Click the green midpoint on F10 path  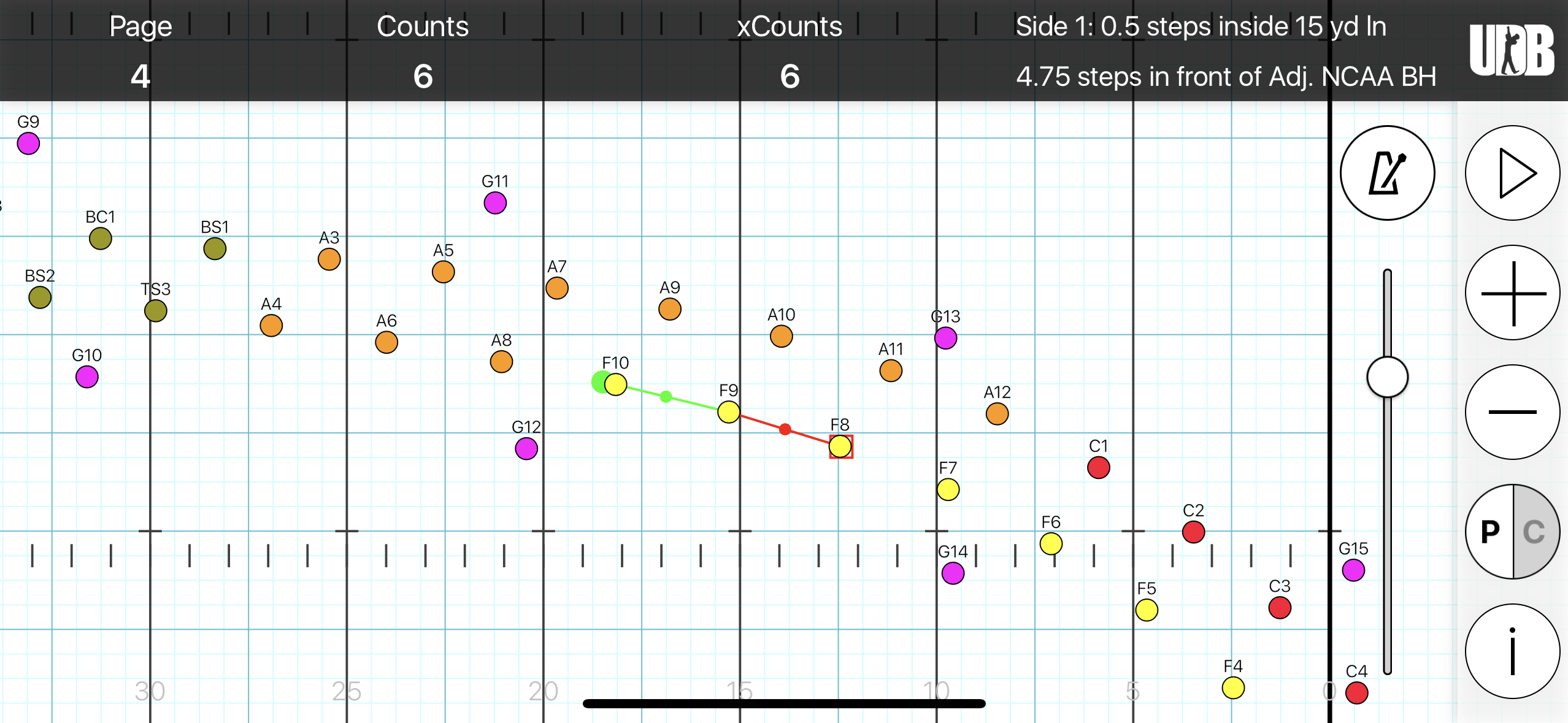[666, 397]
